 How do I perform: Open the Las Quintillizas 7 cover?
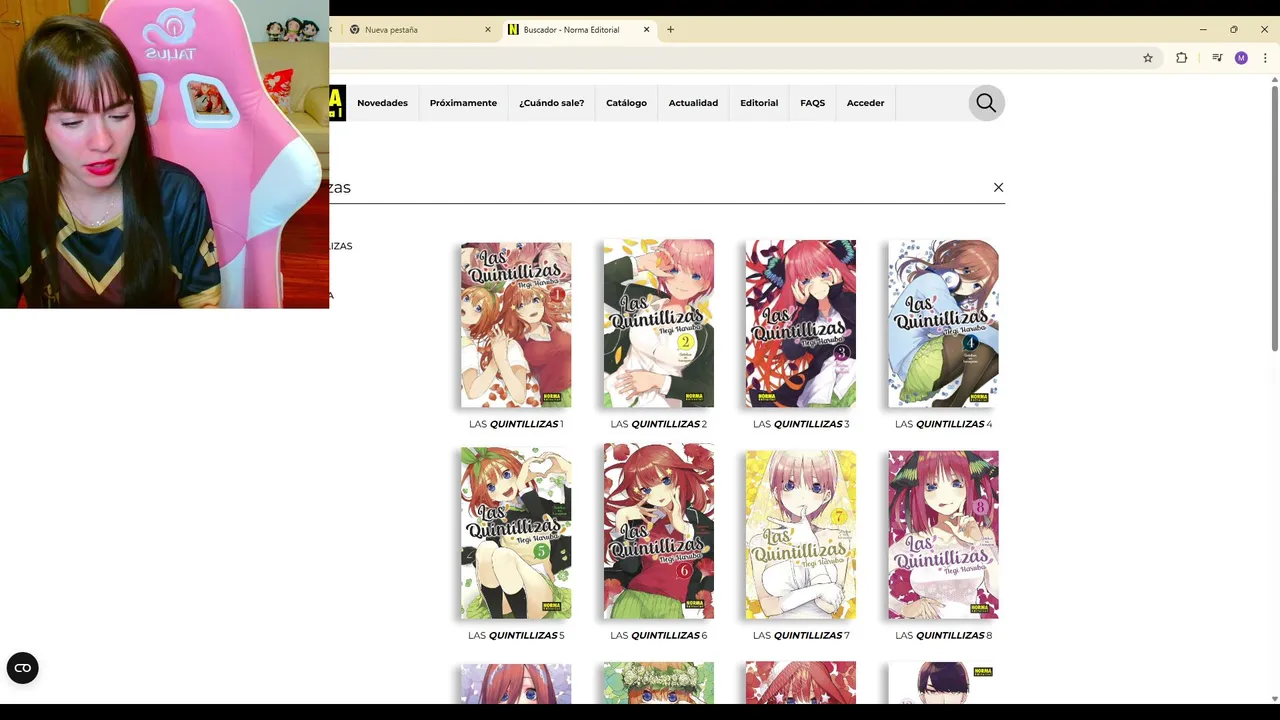point(800,534)
